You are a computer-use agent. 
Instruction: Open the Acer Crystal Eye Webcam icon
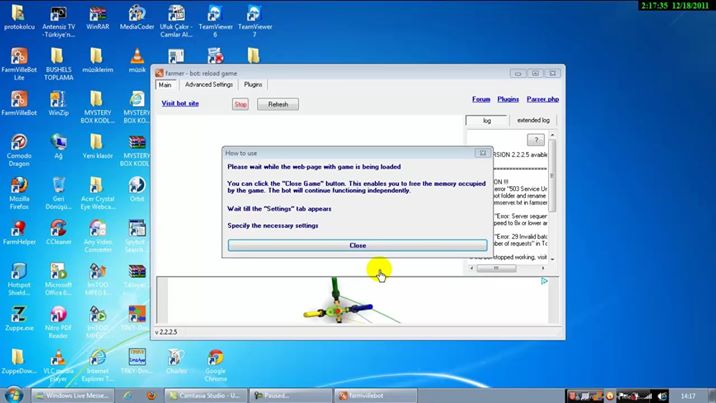click(x=97, y=193)
